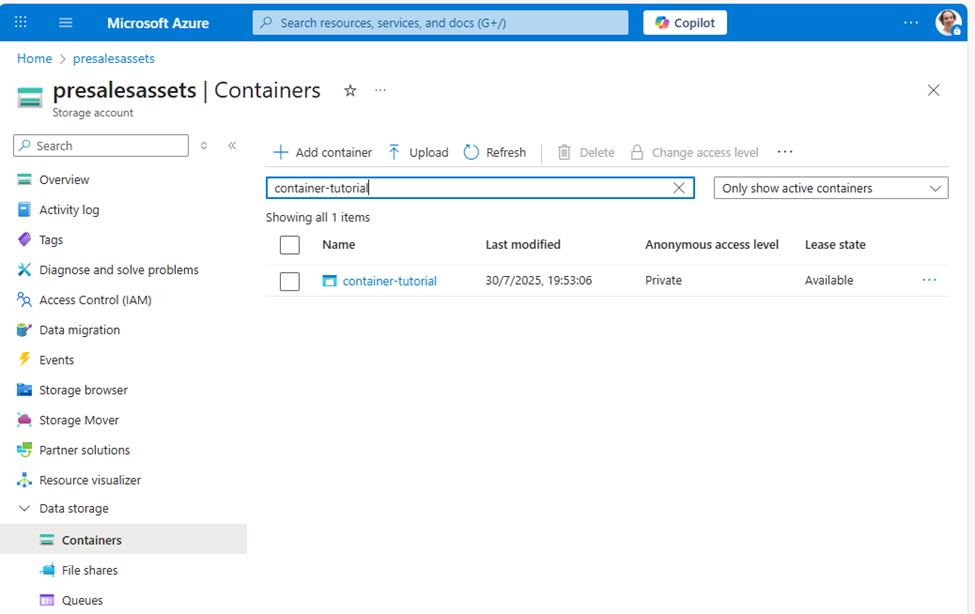Click the Storage browser icon

click(x=24, y=390)
